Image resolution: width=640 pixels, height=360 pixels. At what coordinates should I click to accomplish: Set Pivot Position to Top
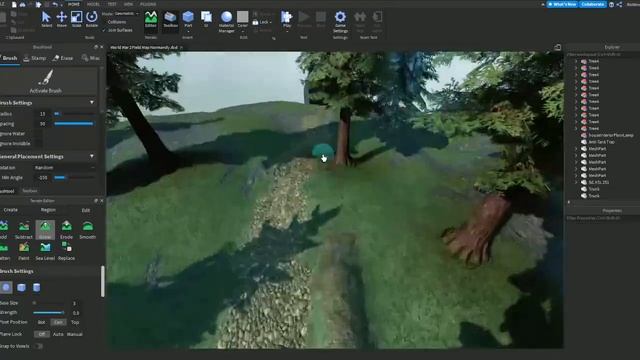click(75, 322)
